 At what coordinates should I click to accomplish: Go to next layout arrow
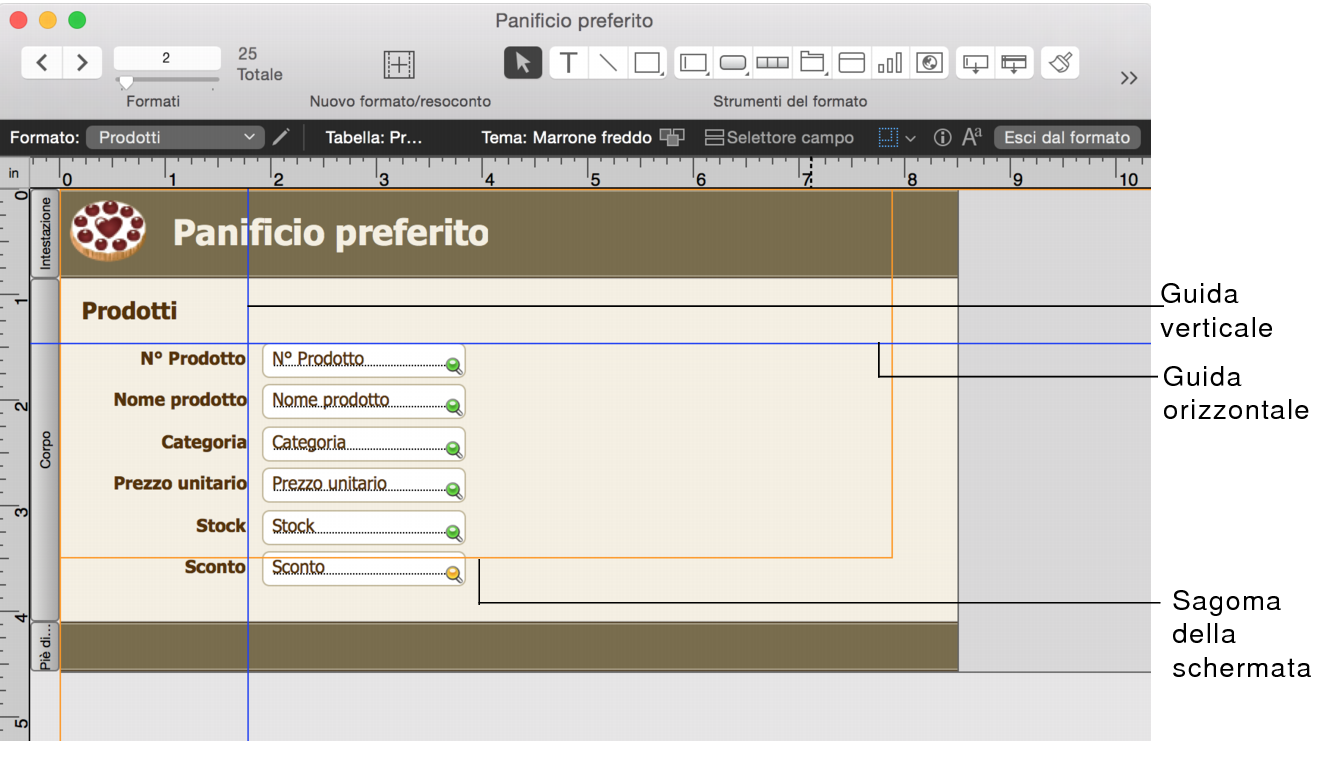pos(83,62)
